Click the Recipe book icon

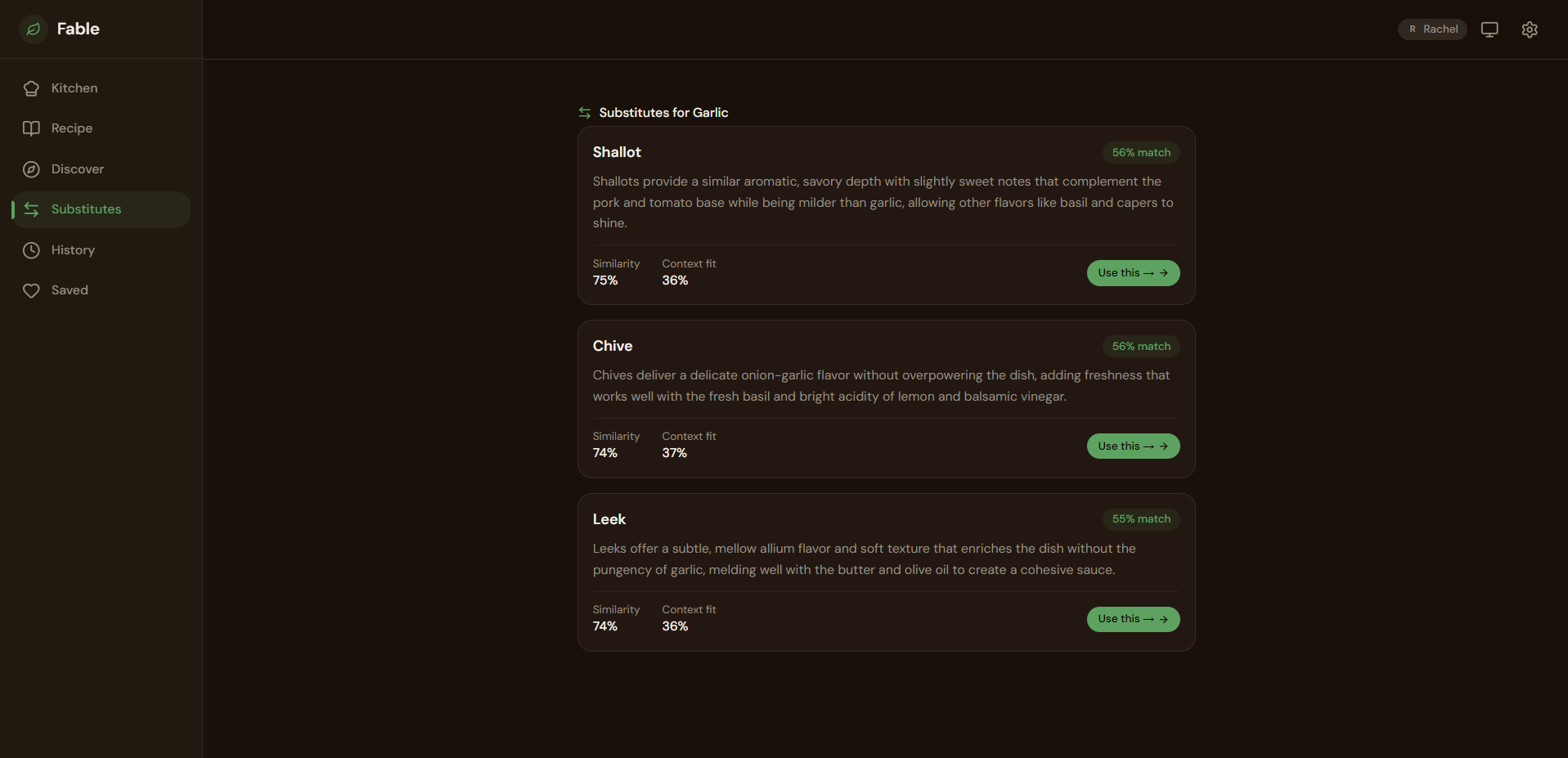coord(31,128)
